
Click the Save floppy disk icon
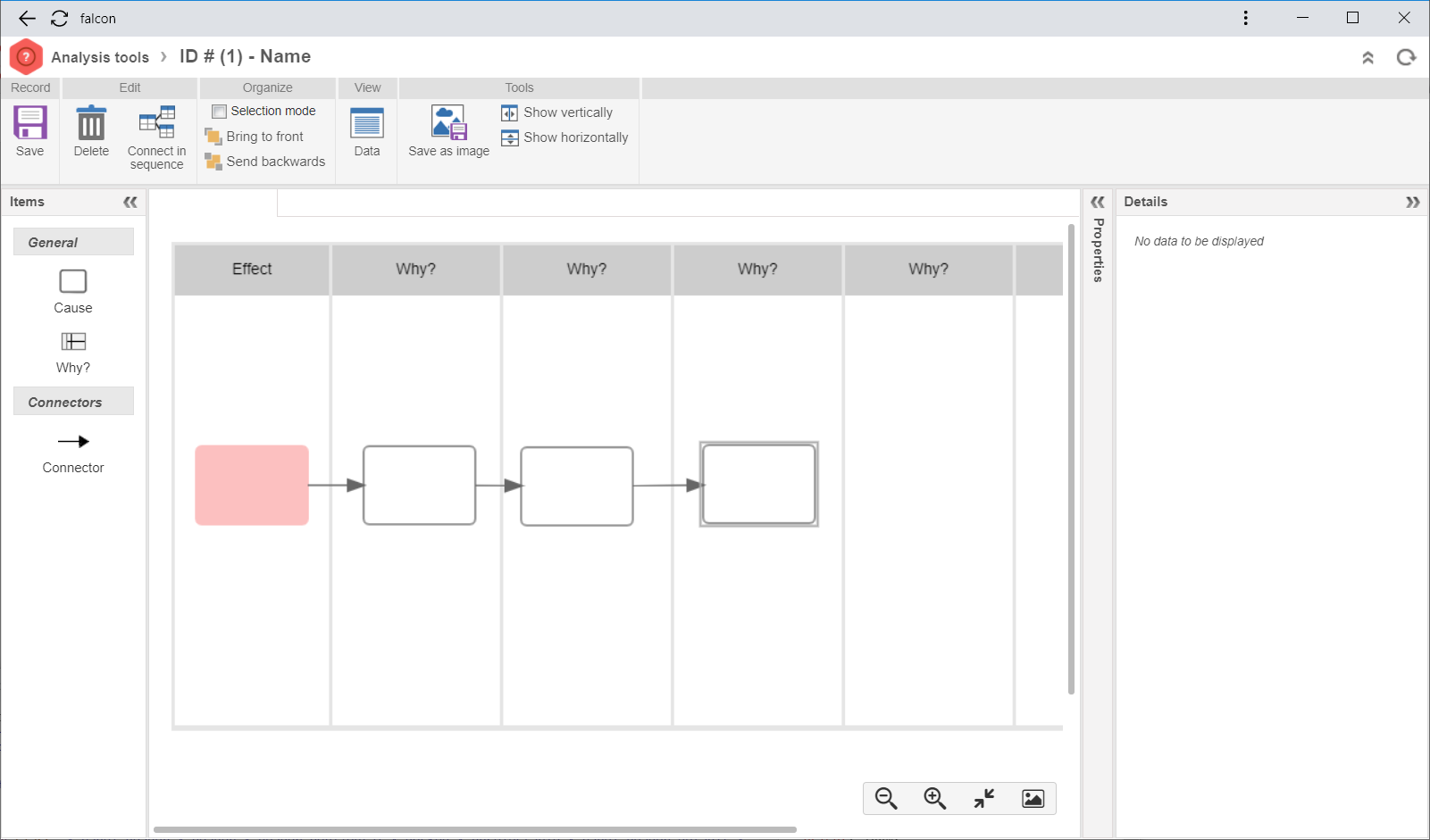coord(29,122)
